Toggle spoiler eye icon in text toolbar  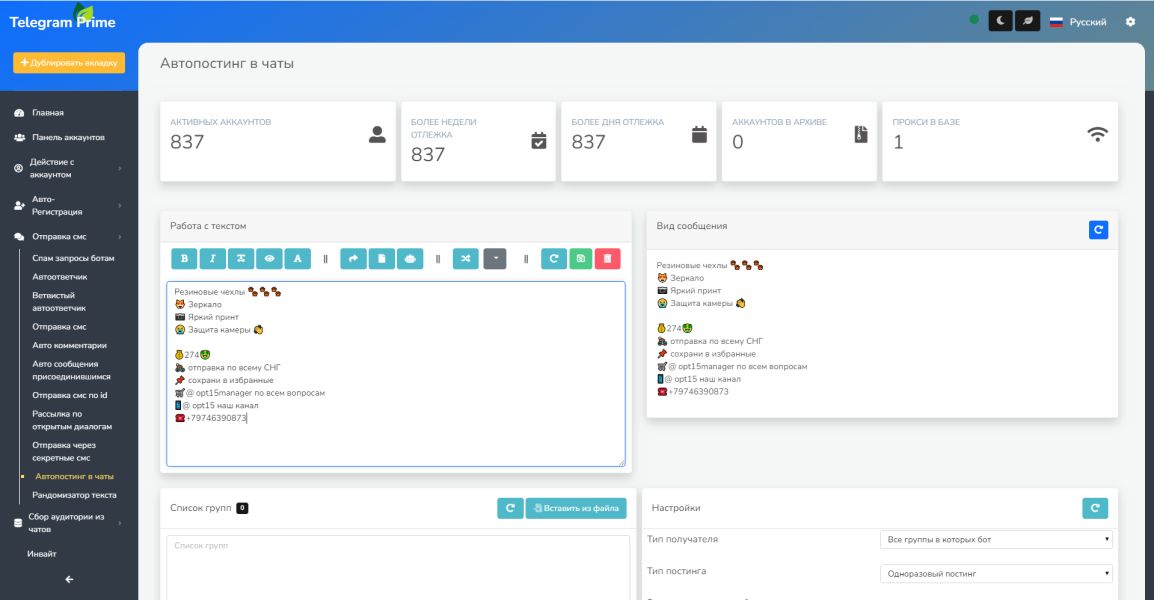(268, 259)
